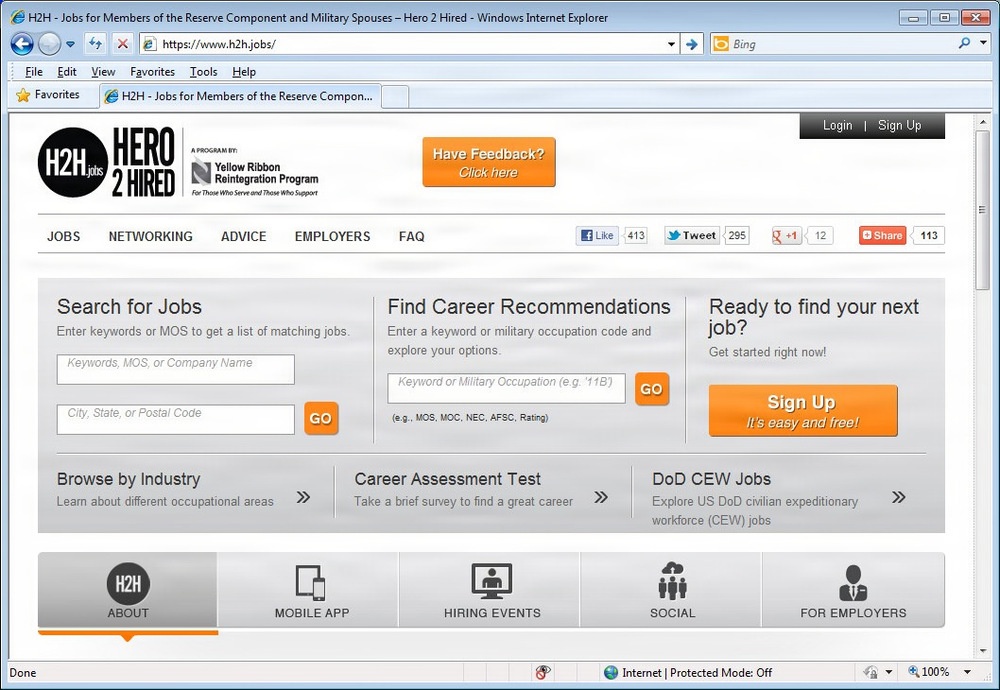The image size is (1000, 690).
Task: Open the recent pages dropdown arrow
Action: (x=70, y=45)
